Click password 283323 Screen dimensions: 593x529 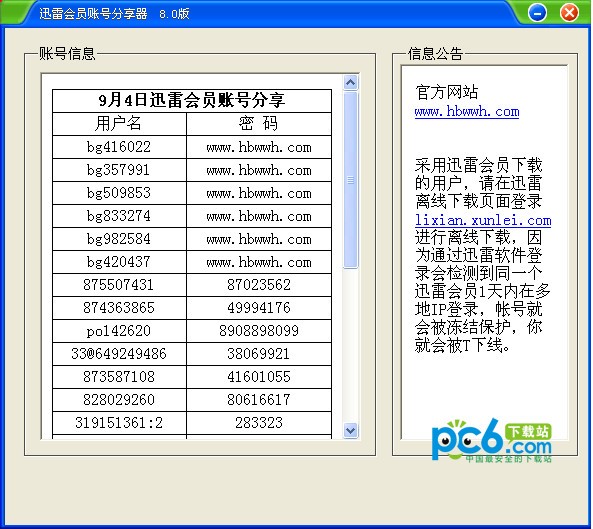tap(259, 423)
